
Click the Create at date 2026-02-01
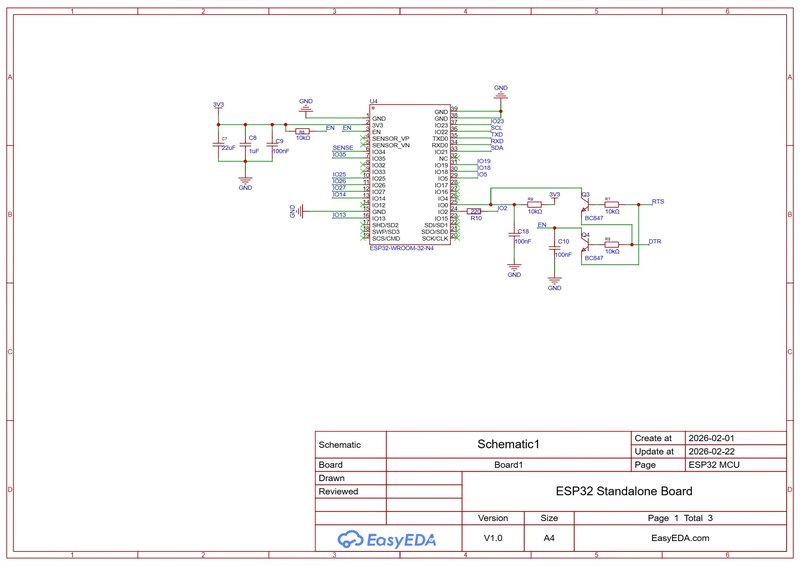click(x=711, y=438)
